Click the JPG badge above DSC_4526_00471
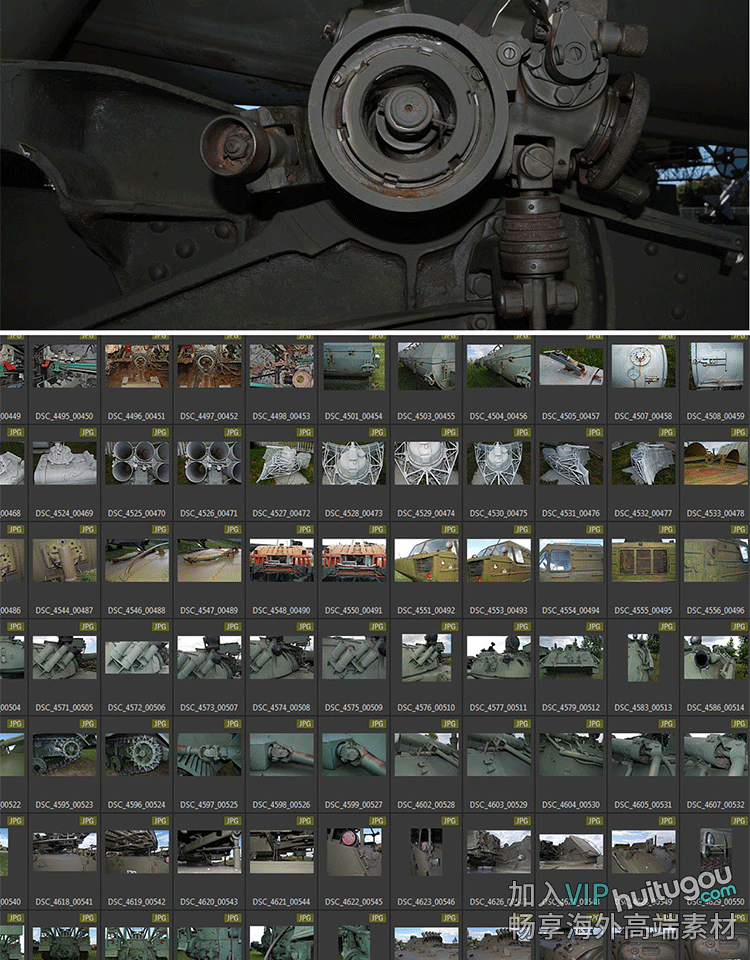Image resolution: width=750 pixels, height=960 pixels. (x=232, y=432)
